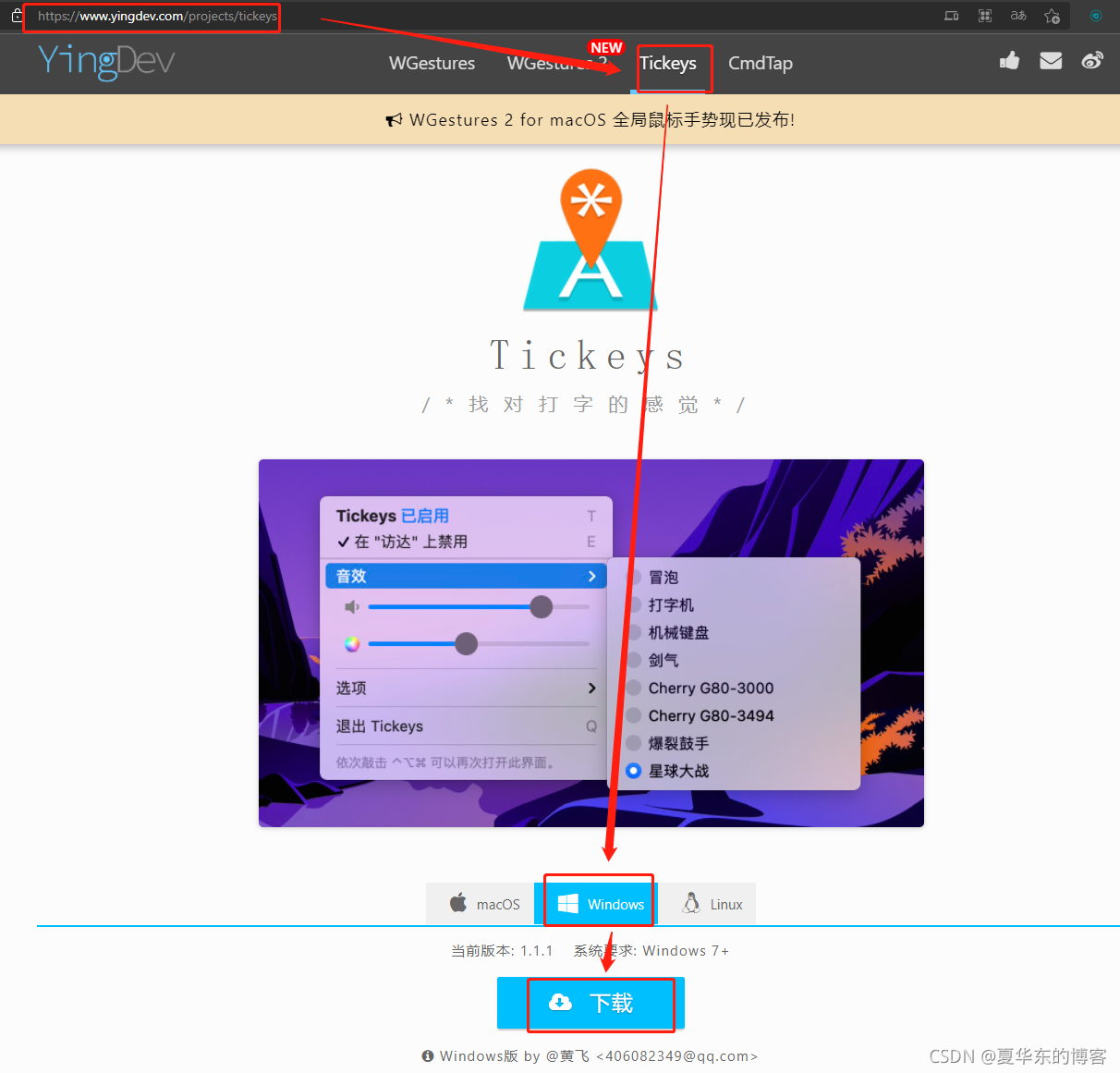The height and width of the screenshot is (1073, 1120).
Task: Click the Tickeys 已启用 status text
Action: coord(393,516)
